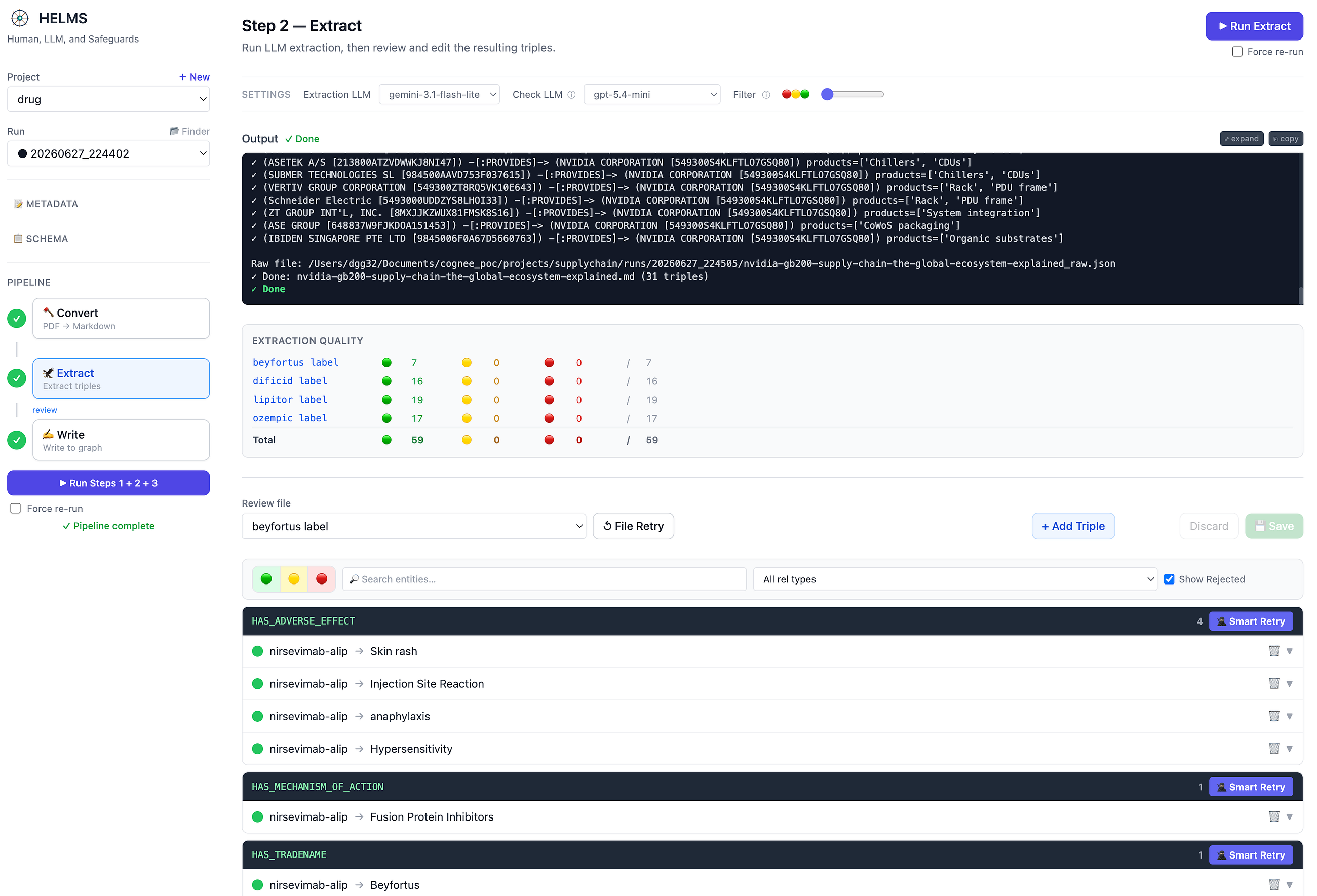Open the All rel types dropdown
The width and height of the screenshot is (1317, 896).
pyautogui.click(x=955, y=579)
